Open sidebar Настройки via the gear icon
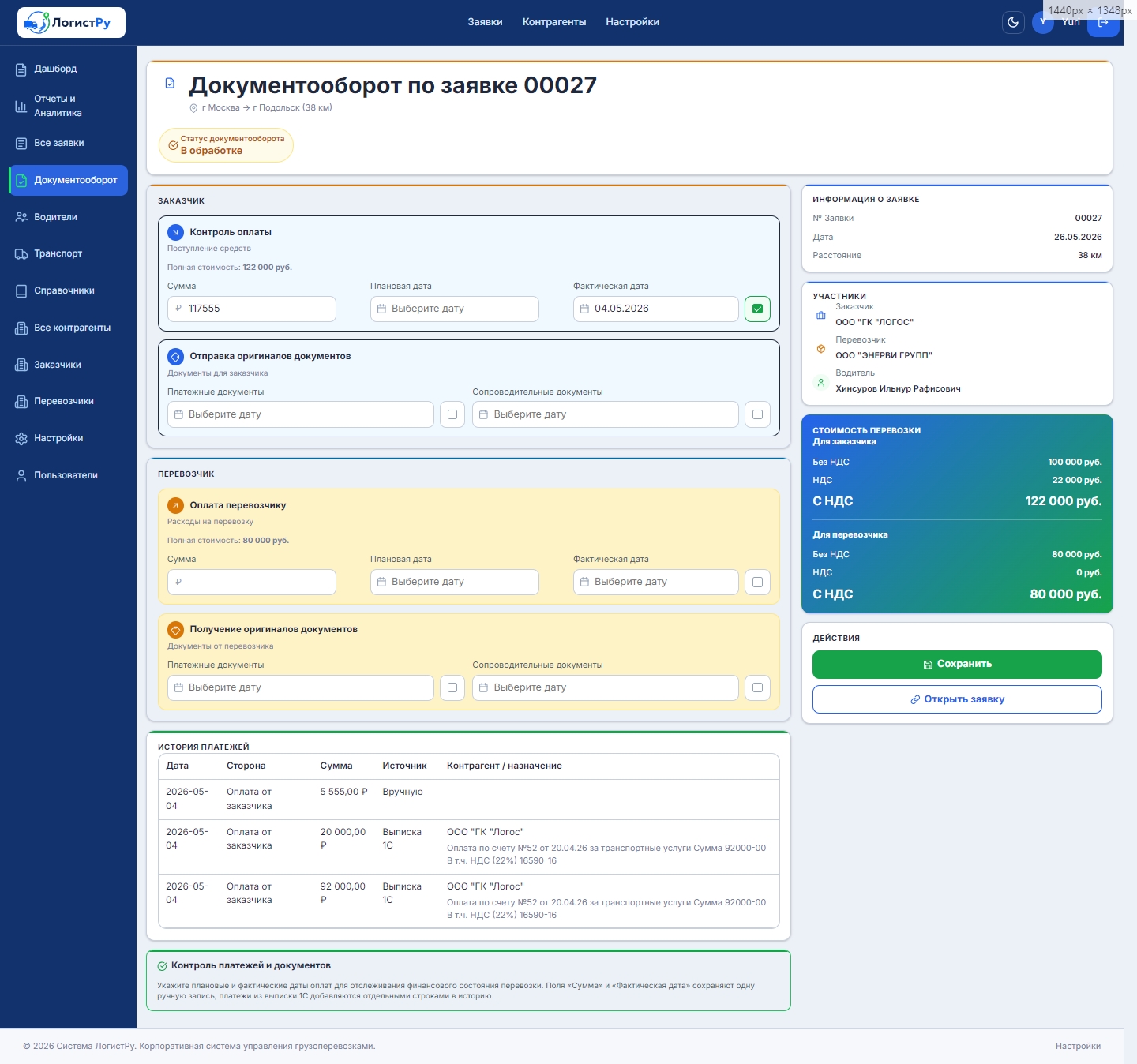Viewport: 1137px width, 1064px height. point(21,438)
